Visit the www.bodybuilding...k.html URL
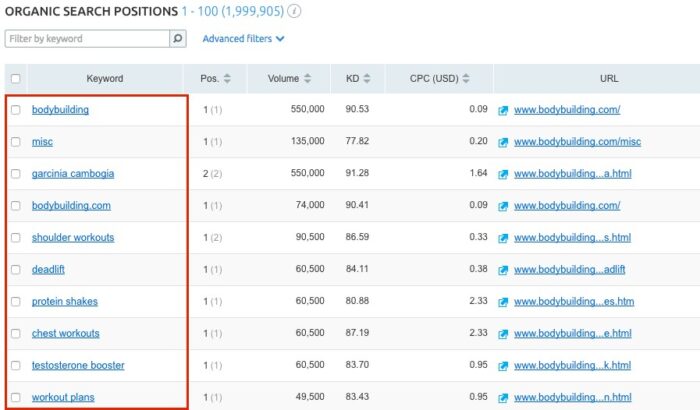Image resolution: width=700 pixels, height=410 pixels. point(572,366)
